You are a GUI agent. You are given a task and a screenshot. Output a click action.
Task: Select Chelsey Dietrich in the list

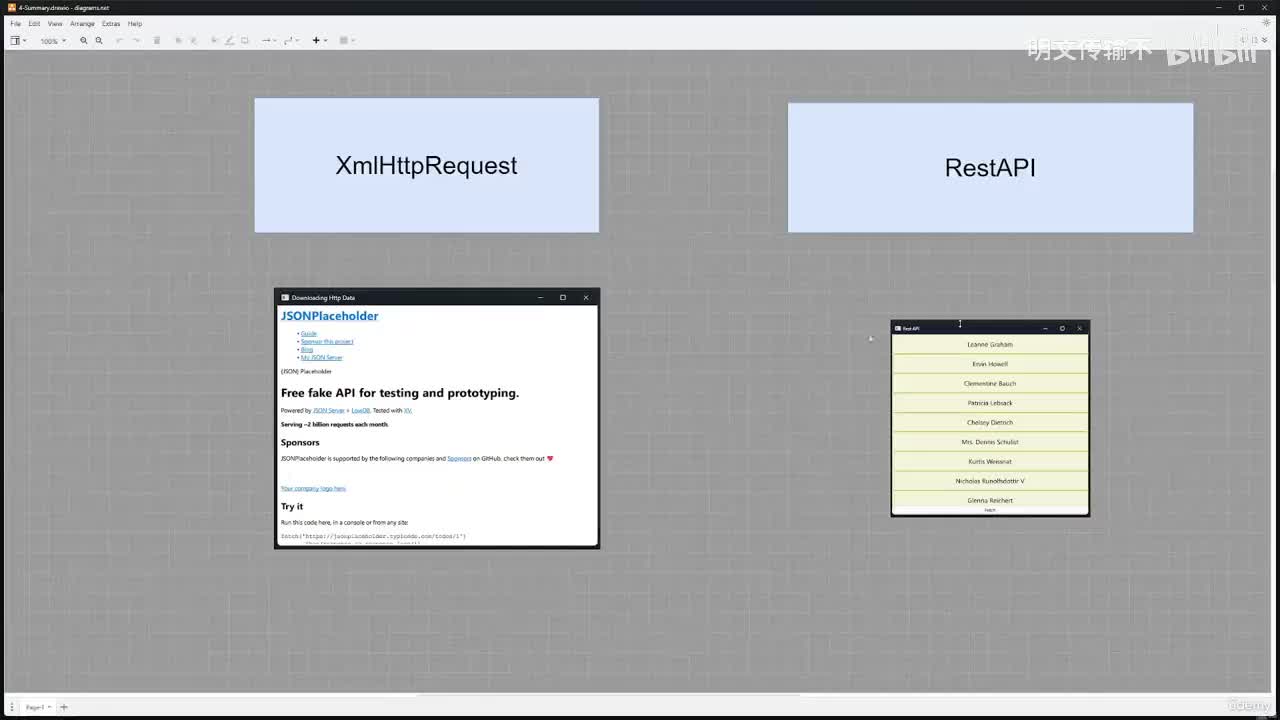(x=990, y=422)
